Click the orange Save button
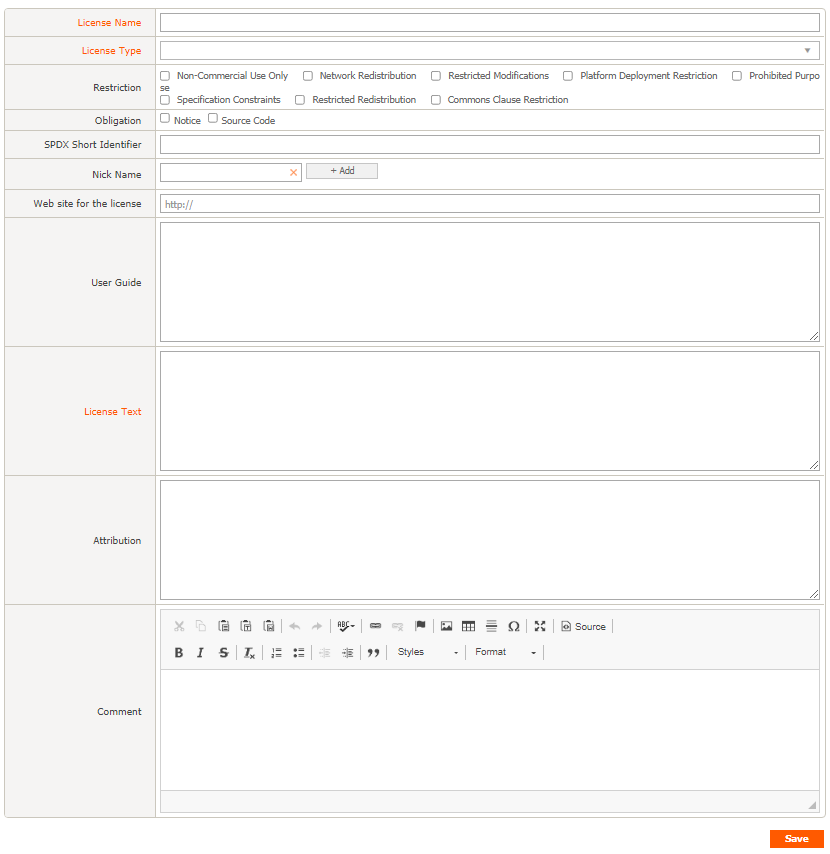This screenshot has height=854, width=830. pyautogui.click(x=796, y=839)
